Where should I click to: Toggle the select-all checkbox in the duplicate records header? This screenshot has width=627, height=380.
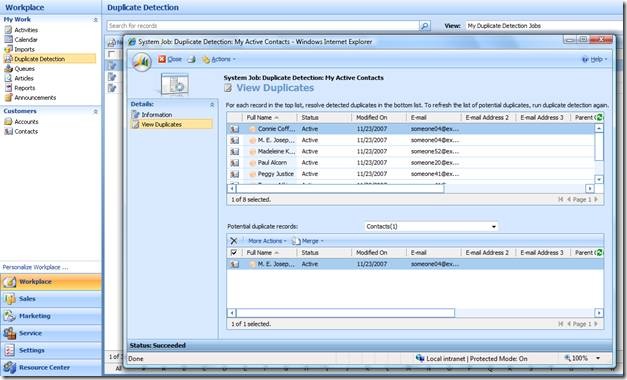(x=234, y=252)
